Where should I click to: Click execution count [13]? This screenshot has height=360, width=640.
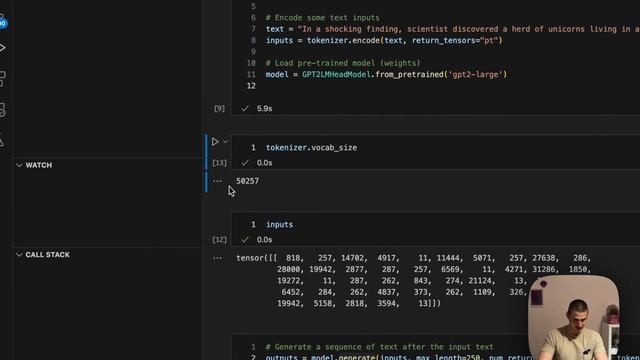coord(219,163)
